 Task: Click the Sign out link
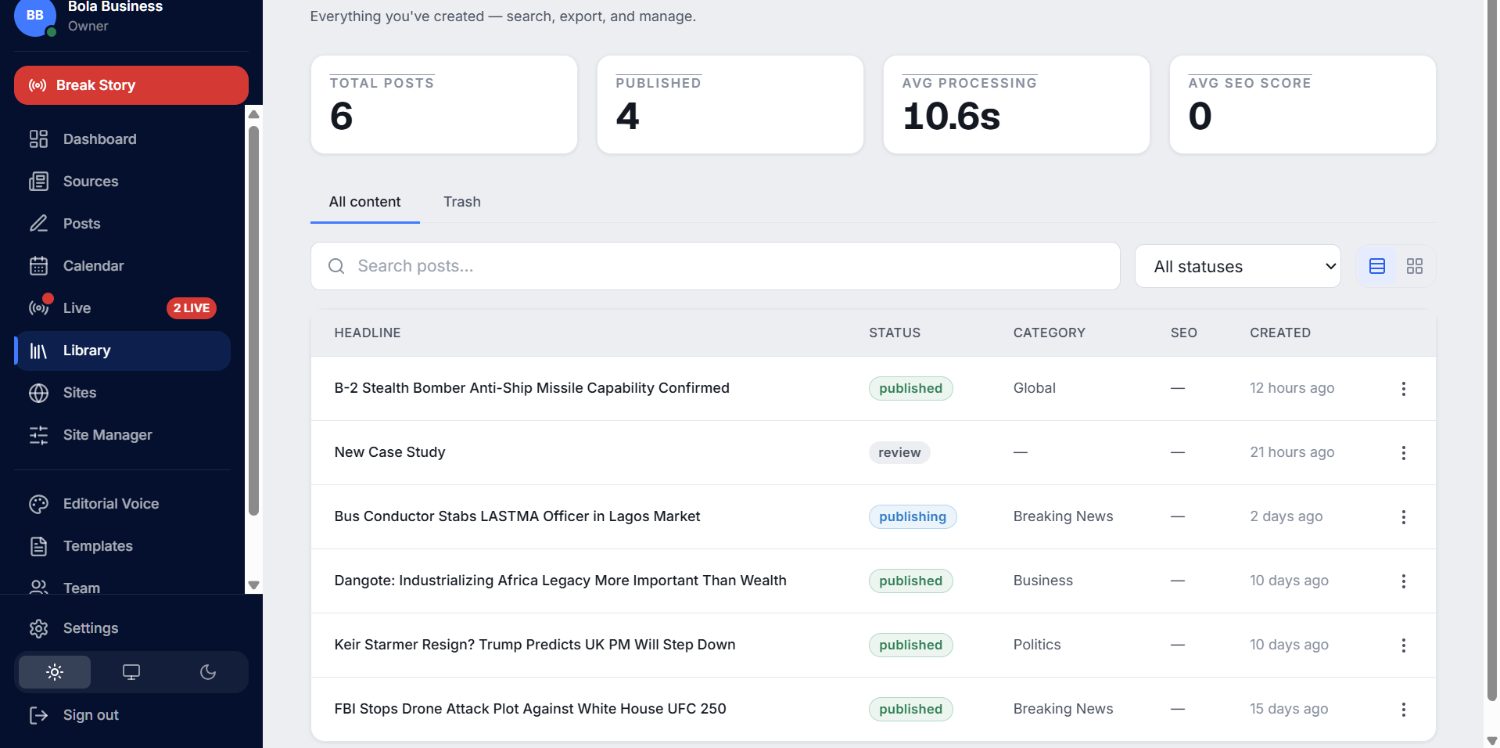(90, 715)
